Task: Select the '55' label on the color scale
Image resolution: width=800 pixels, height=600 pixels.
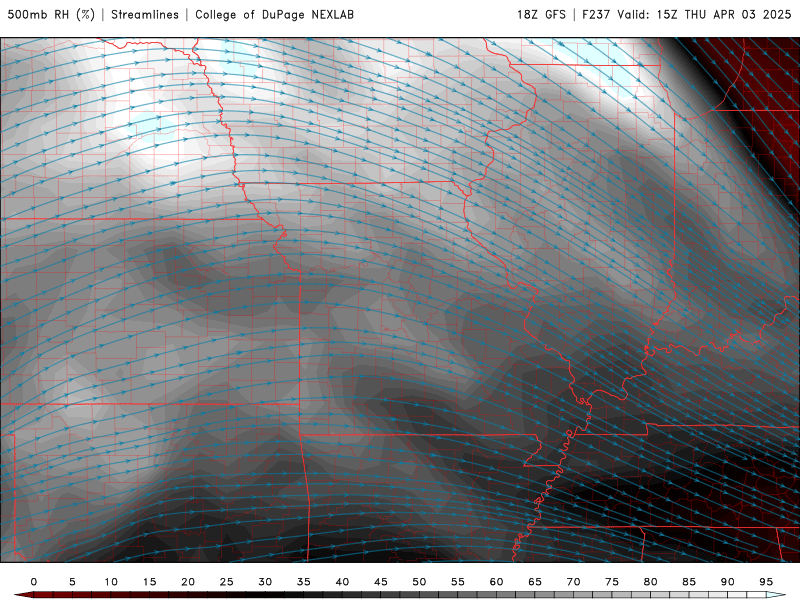Action: pos(458,582)
